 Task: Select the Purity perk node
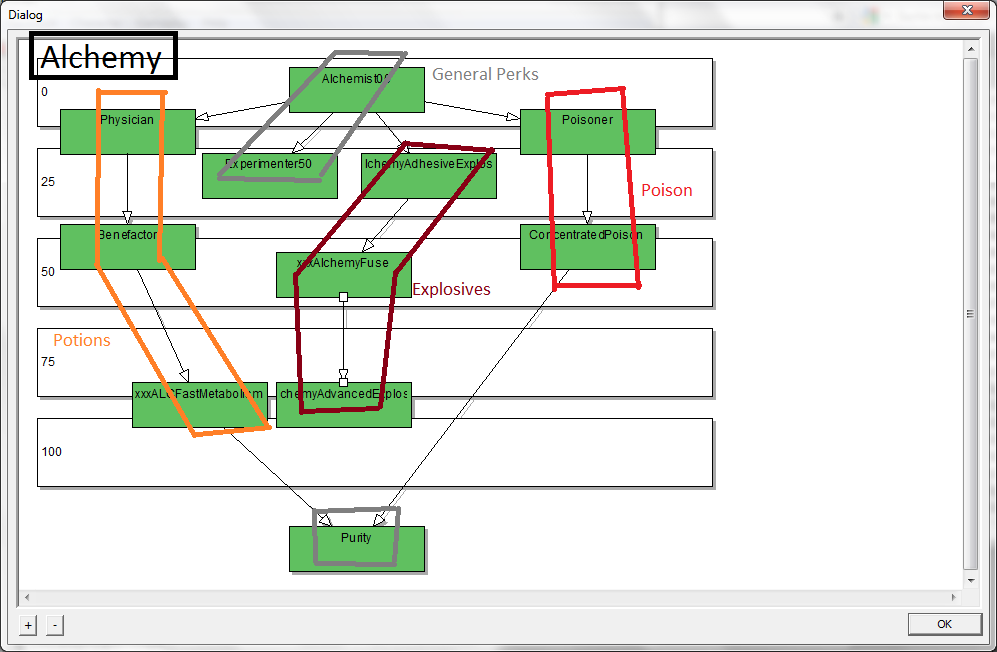click(x=356, y=549)
